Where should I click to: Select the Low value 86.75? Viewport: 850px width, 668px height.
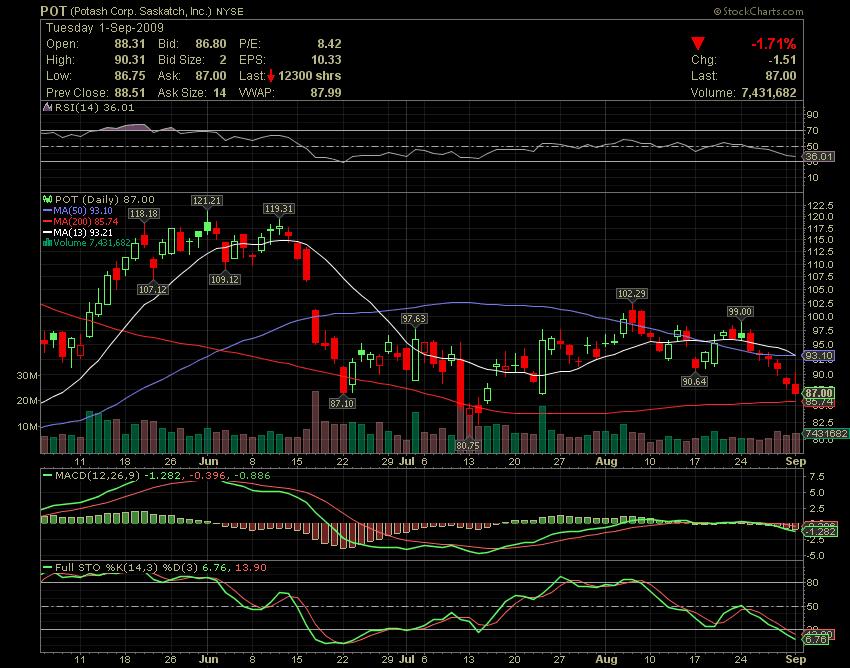pos(130,76)
